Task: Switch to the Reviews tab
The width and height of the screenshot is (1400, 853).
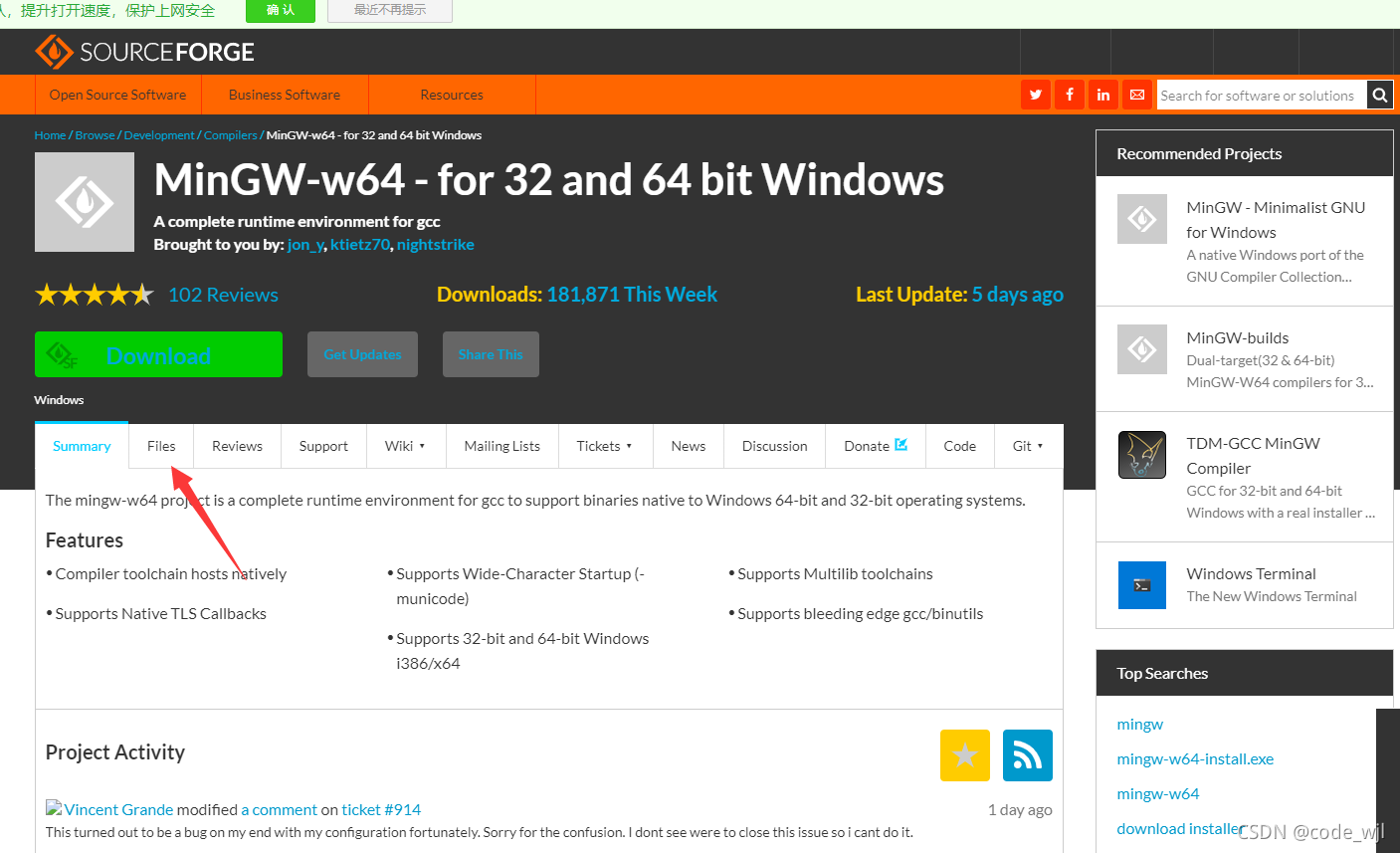Action: (237, 446)
